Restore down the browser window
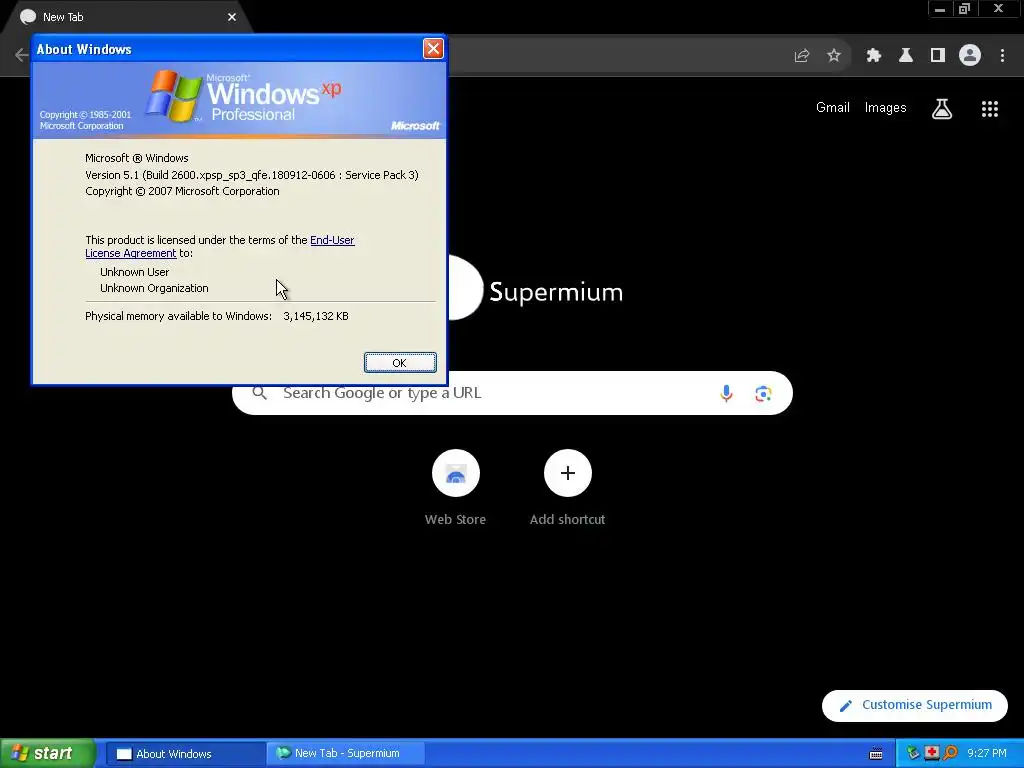The image size is (1024, 768). pyautogui.click(x=964, y=8)
